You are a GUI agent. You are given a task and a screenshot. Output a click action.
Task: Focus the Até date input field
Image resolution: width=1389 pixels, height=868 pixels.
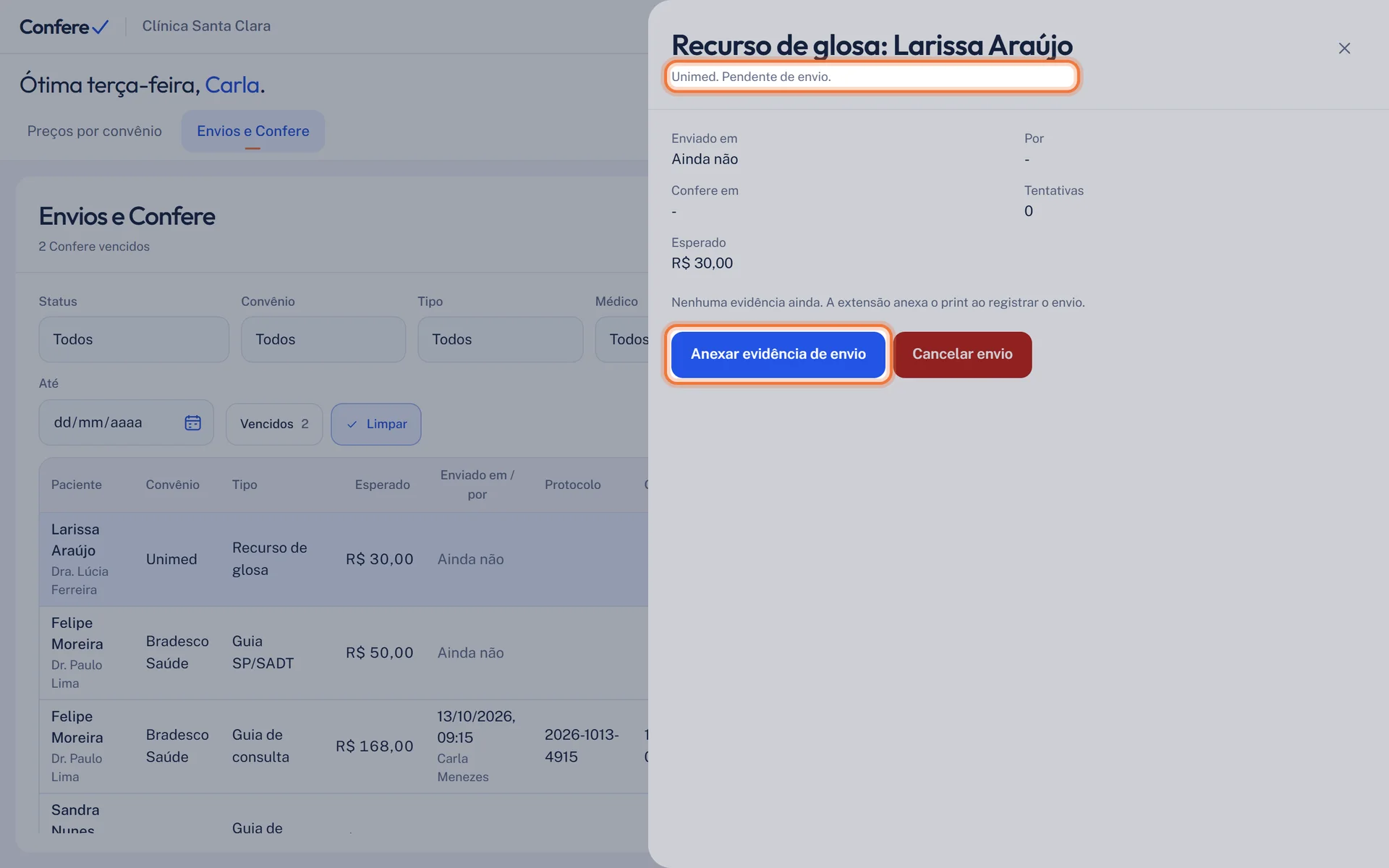126,422
